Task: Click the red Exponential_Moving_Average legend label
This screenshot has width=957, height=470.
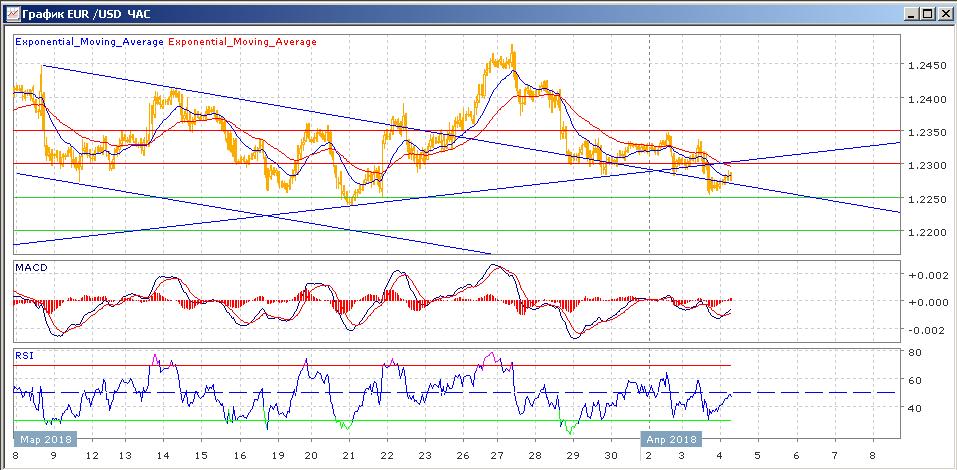Action: click(241, 42)
